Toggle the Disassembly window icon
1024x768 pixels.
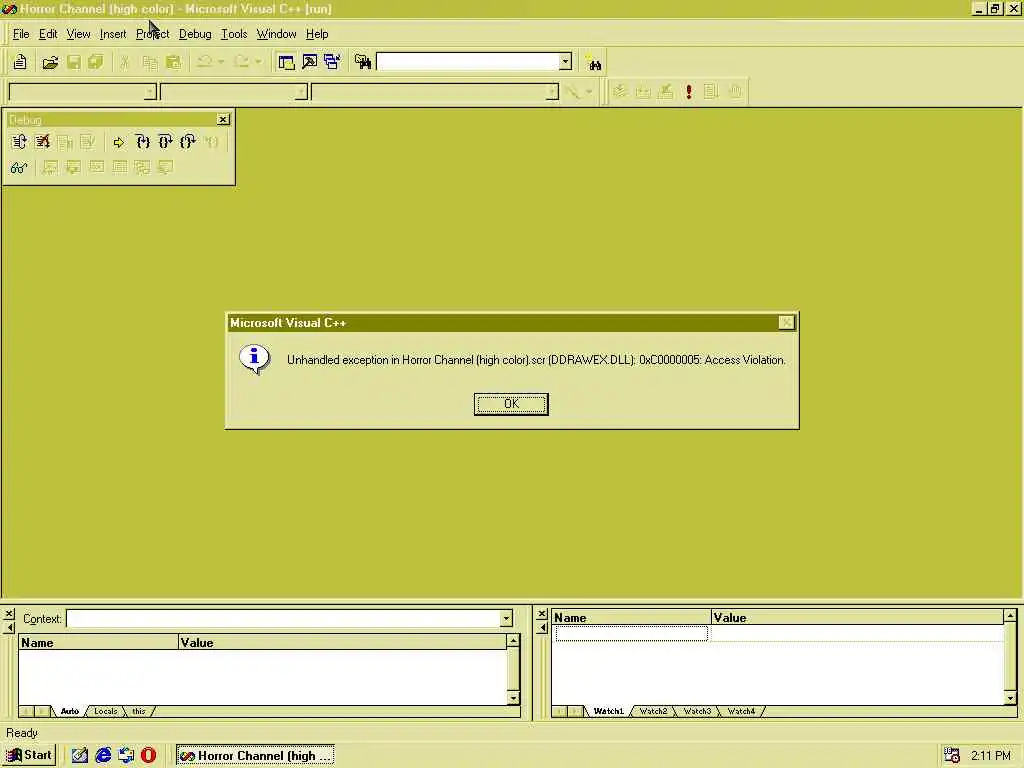click(165, 167)
